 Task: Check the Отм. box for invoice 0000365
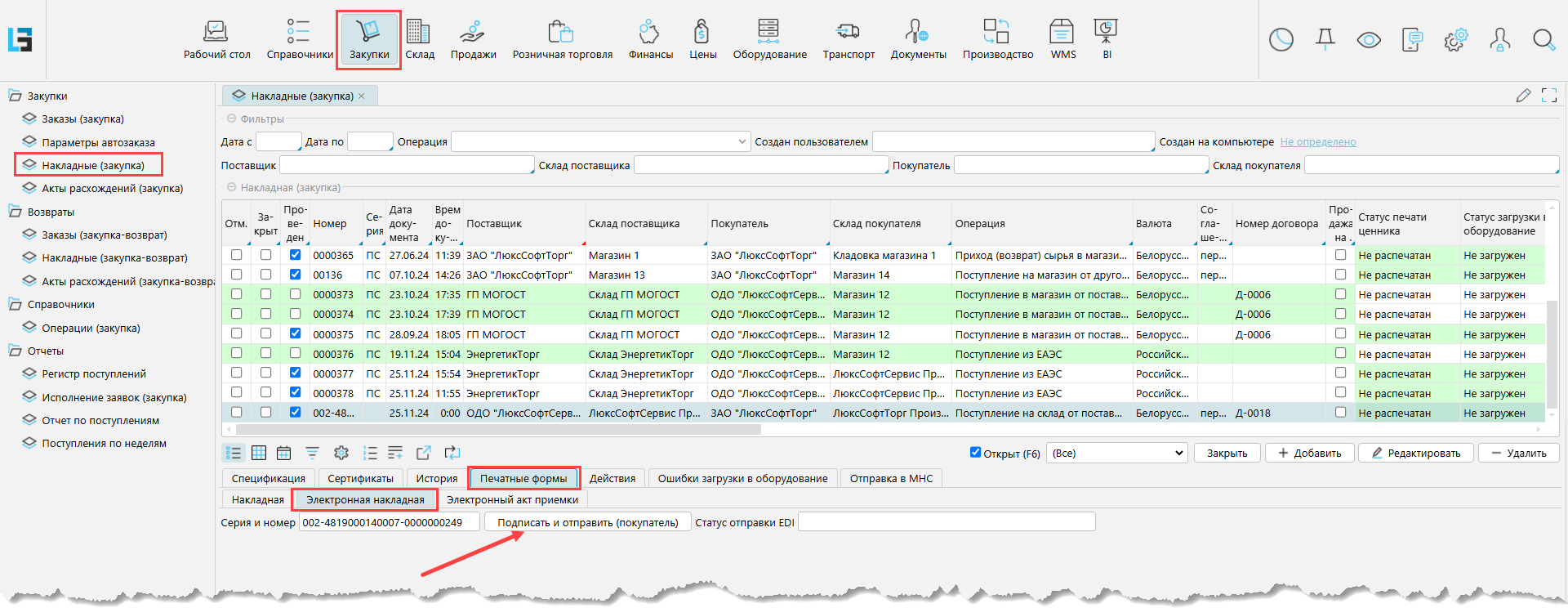(x=237, y=255)
